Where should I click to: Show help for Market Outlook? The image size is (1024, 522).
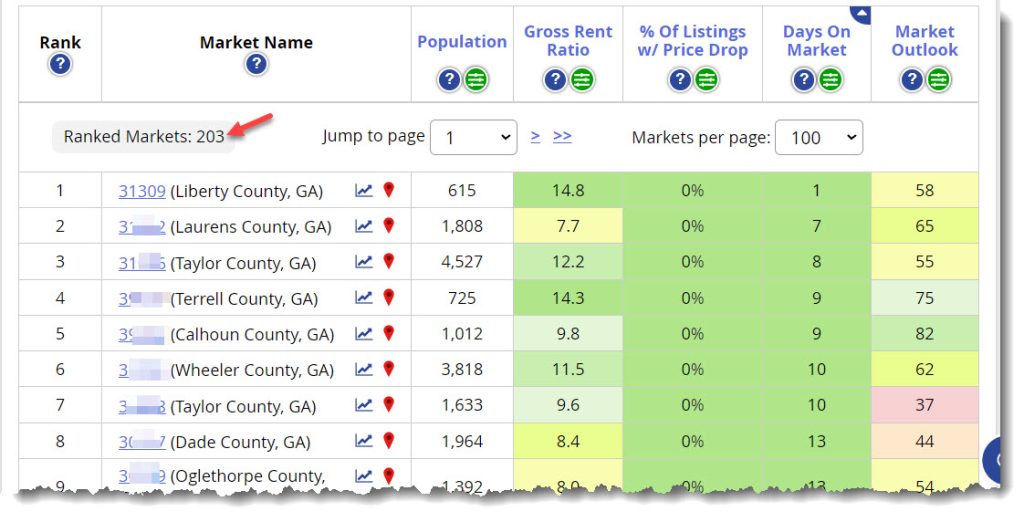(x=912, y=80)
